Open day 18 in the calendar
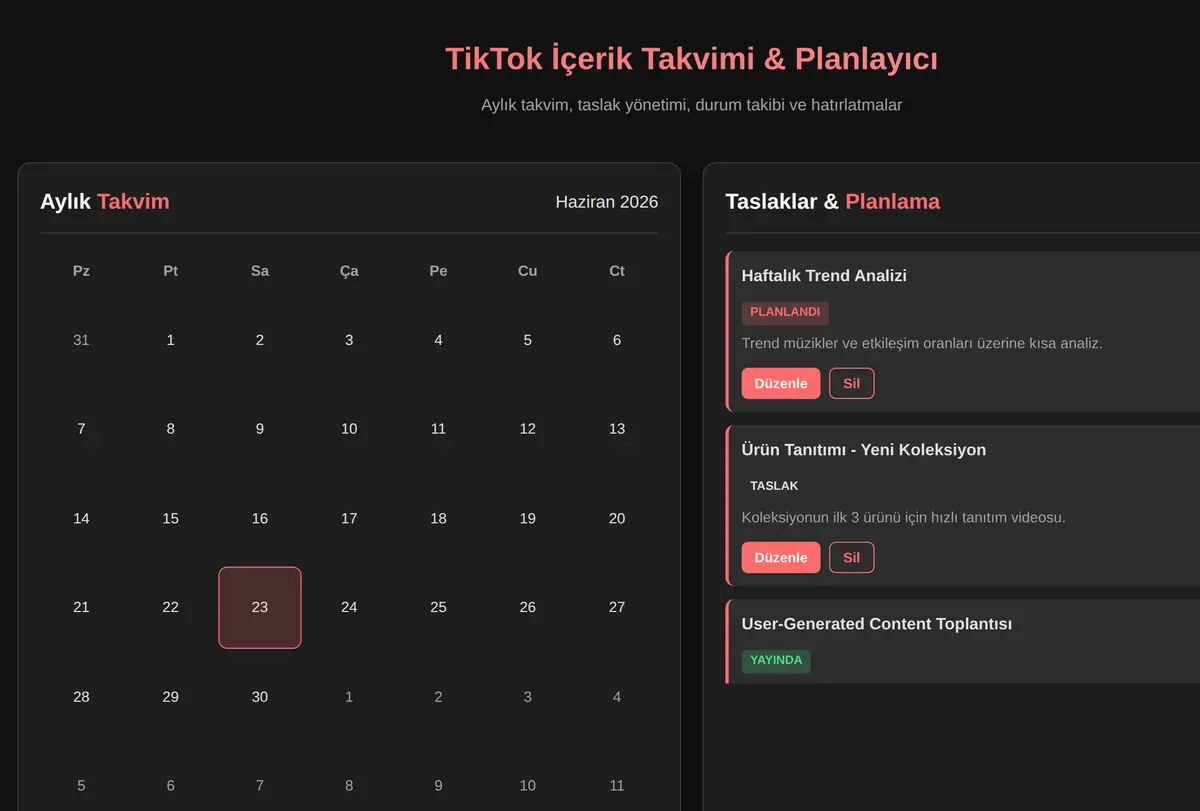 coord(438,518)
